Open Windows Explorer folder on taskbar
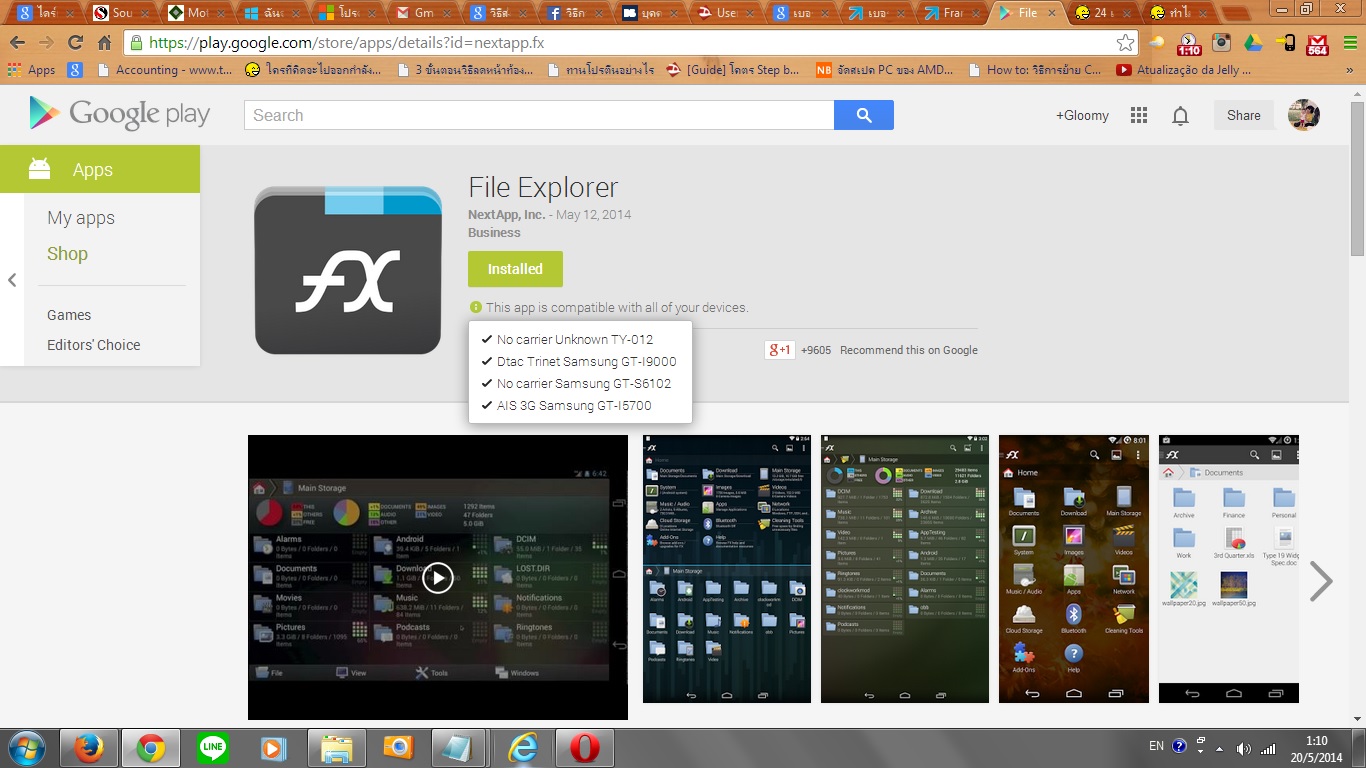This screenshot has width=1366, height=768. point(336,748)
